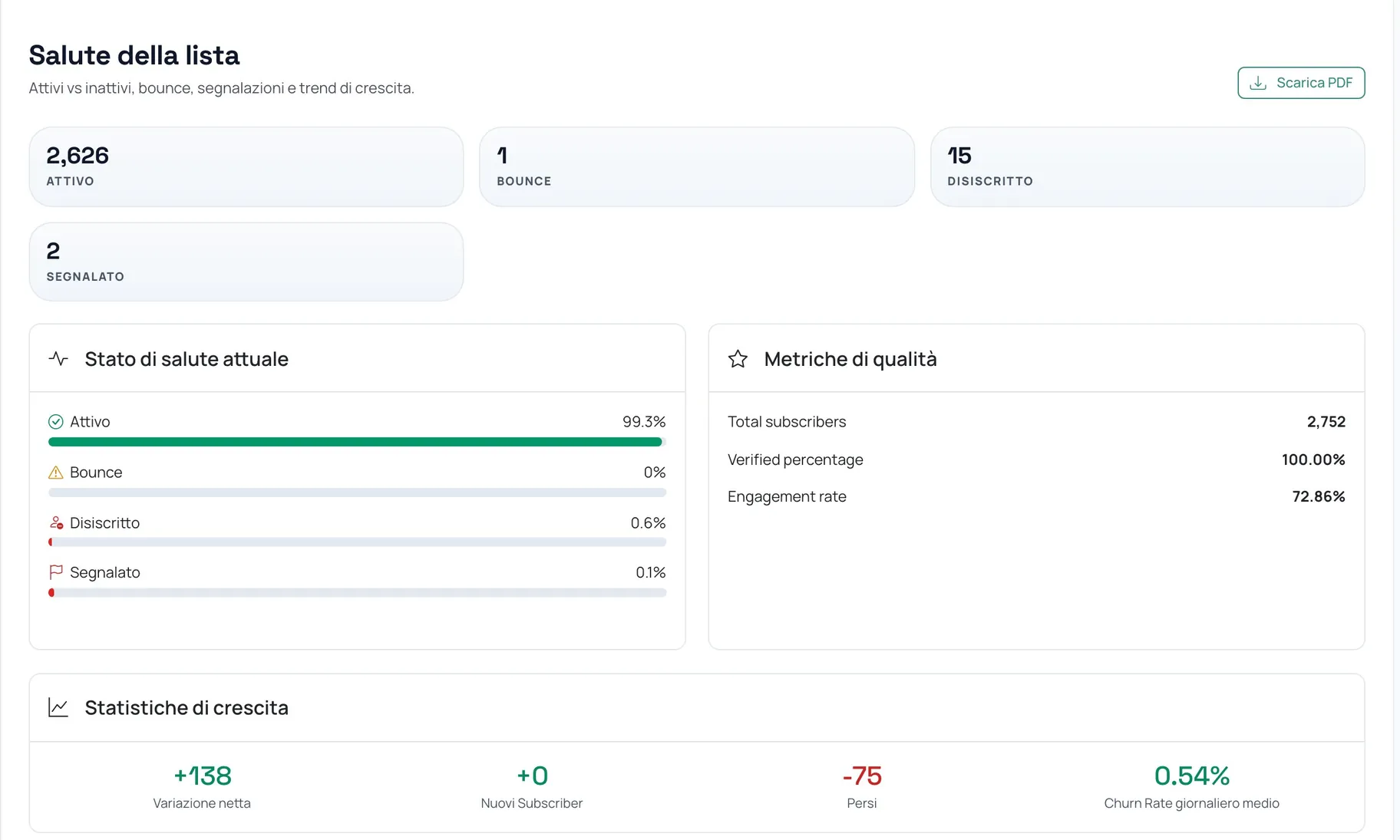Click the Engagement rate label
1400x840 pixels.
[787, 496]
